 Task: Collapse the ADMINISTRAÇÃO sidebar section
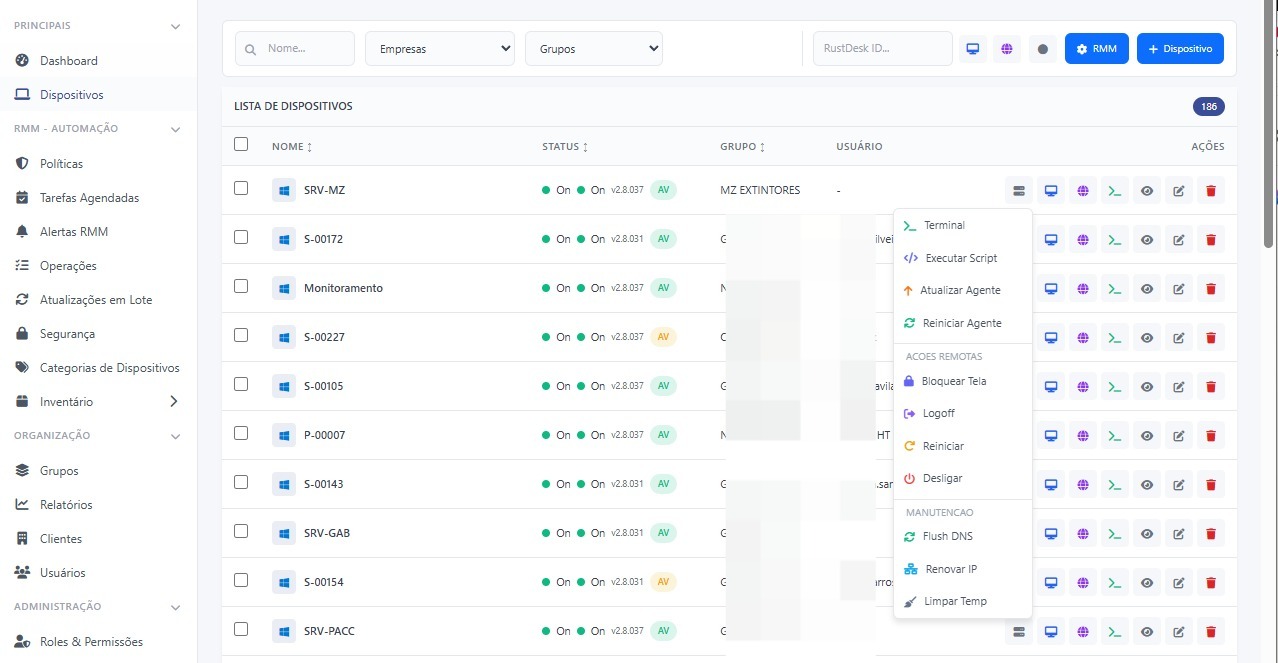[176, 607]
